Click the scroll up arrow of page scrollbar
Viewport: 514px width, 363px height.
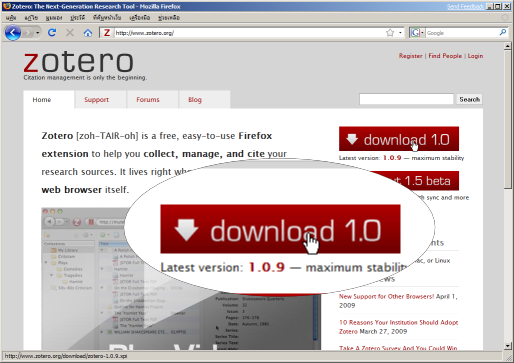point(507,46)
